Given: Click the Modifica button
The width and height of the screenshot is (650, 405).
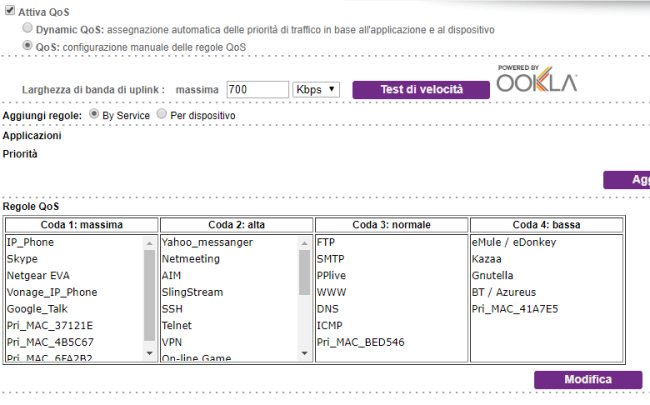Looking at the screenshot, I should pos(588,379).
